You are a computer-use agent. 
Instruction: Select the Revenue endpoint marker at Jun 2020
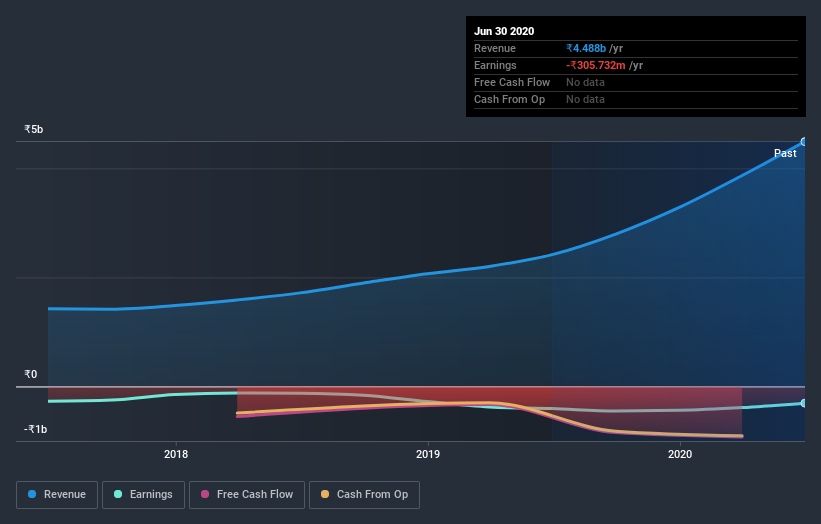804,142
